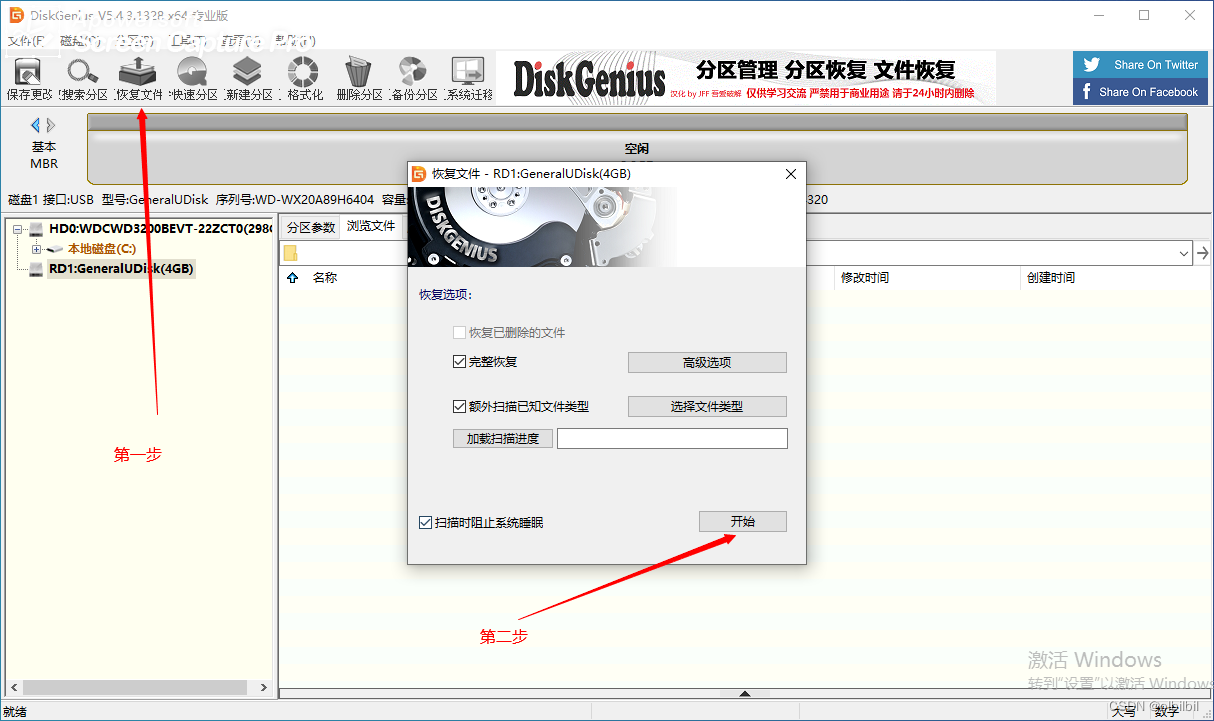Viewport: 1214px width, 721px height.
Task: Click the folder icon in the path bar
Action: (x=290, y=253)
